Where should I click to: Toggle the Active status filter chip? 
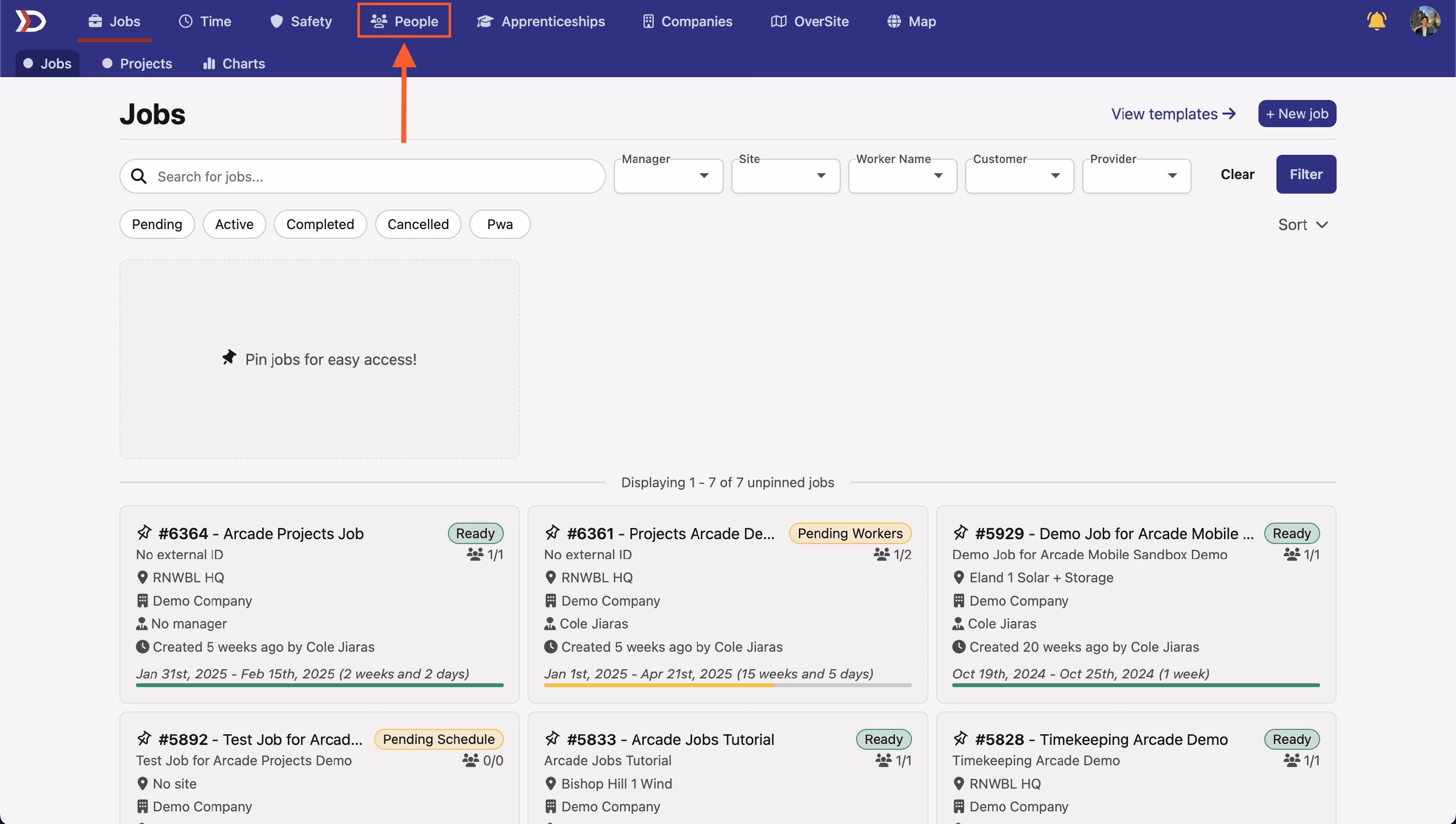click(x=234, y=224)
